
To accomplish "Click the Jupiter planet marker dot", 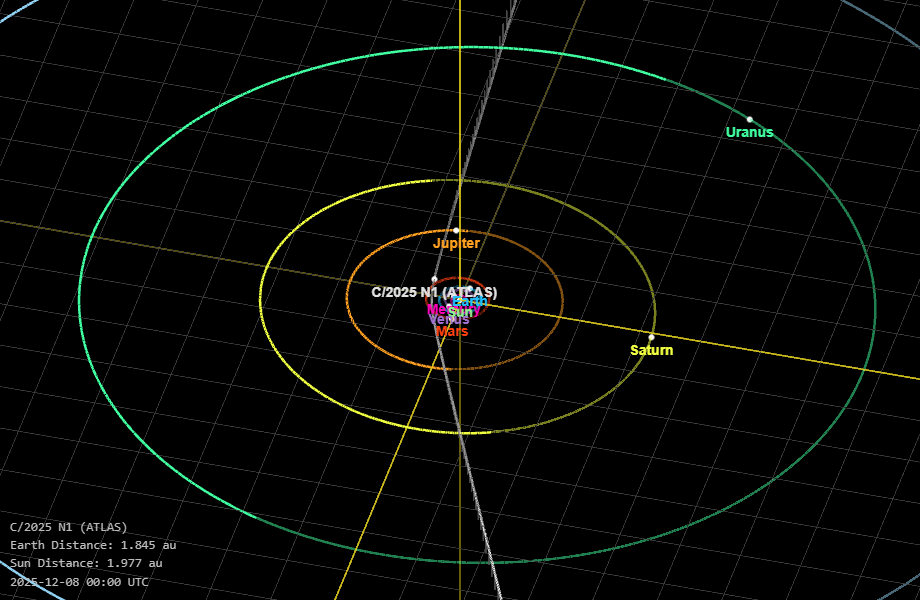I will click(x=457, y=230).
